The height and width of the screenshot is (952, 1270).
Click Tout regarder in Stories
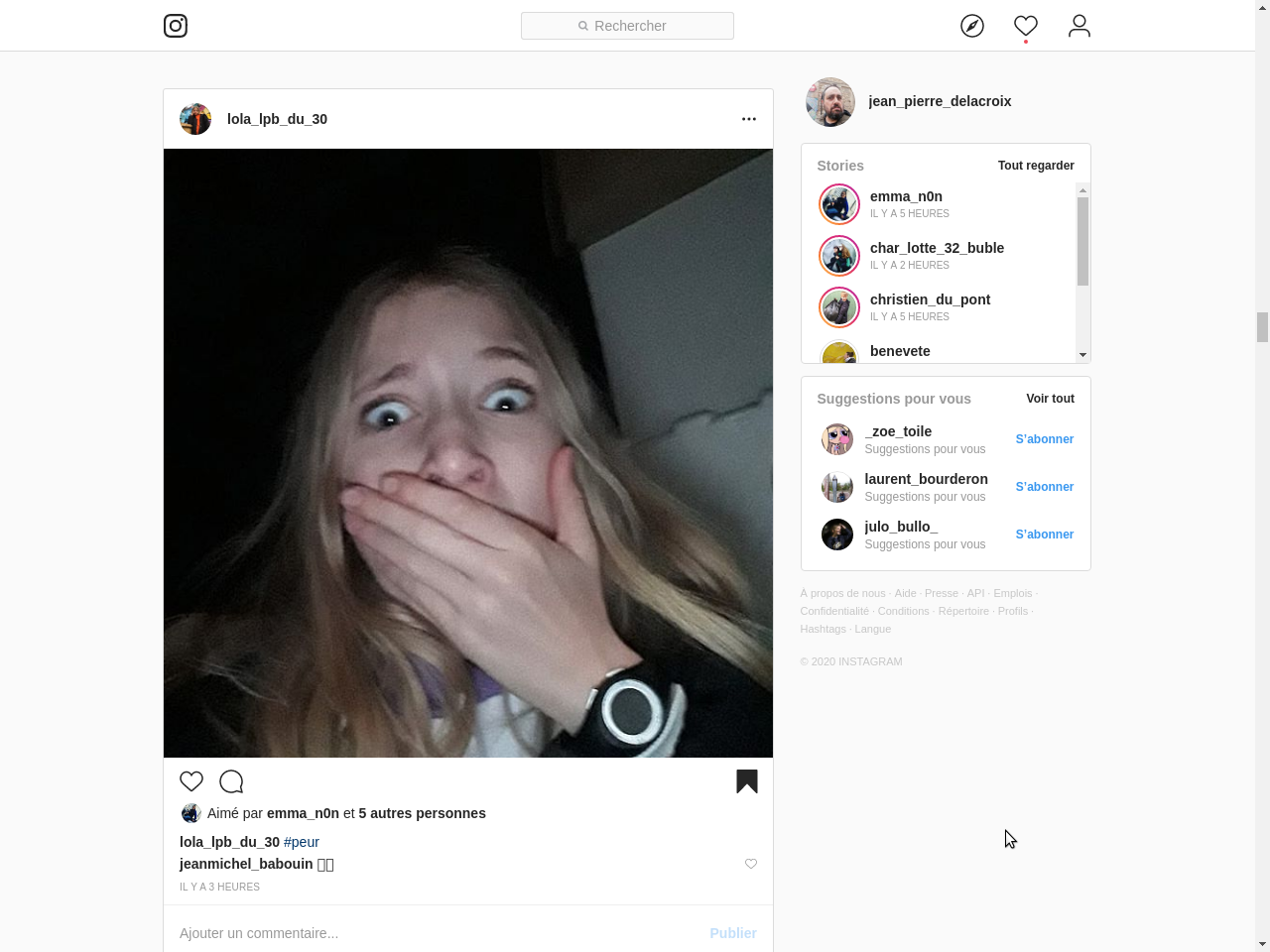point(1036,166)
